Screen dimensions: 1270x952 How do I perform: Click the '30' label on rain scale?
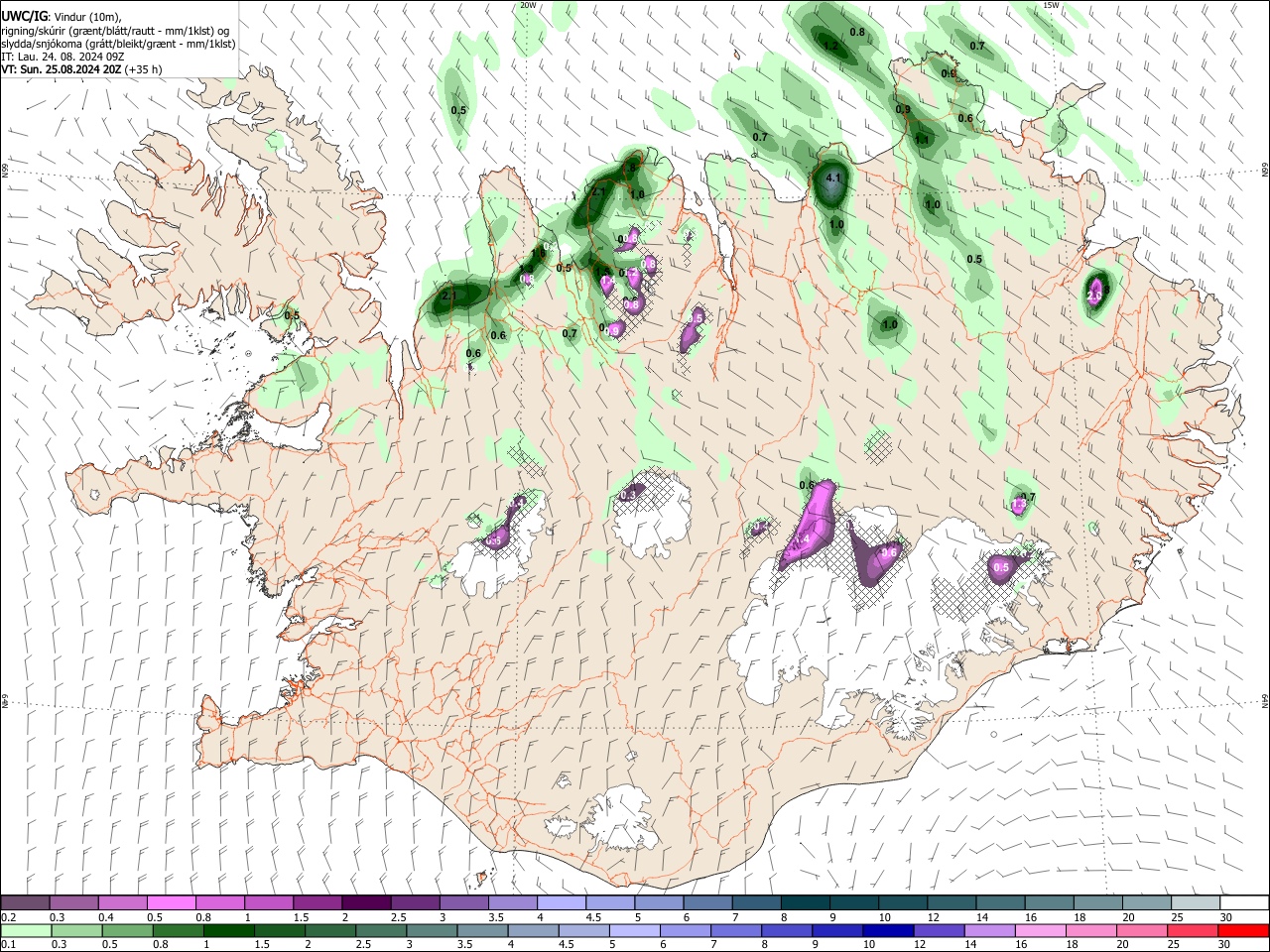pyautogui.click(x=1225, y=945)
